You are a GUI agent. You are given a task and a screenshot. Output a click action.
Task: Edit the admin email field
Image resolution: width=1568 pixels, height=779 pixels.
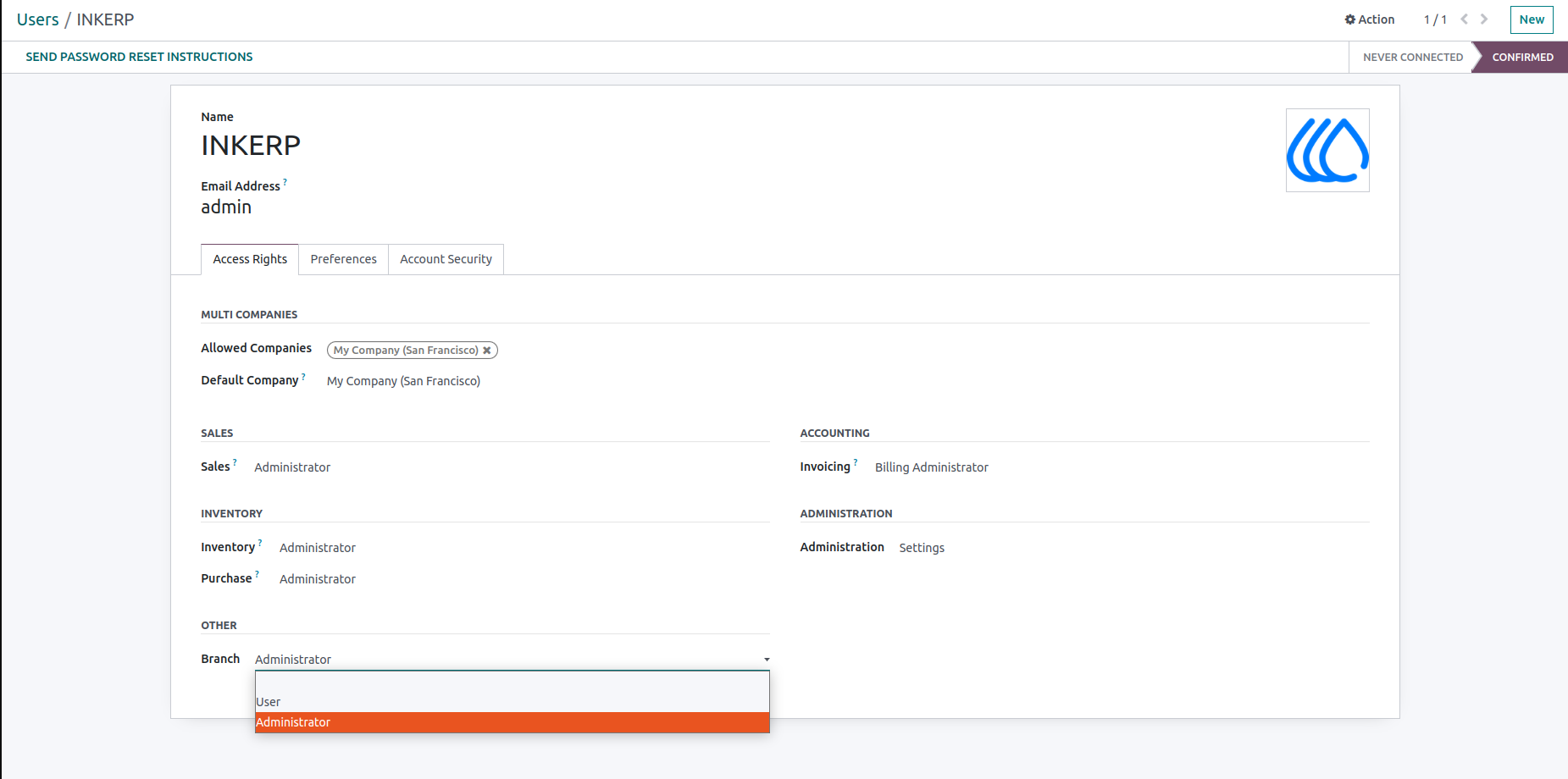[226, 207]
